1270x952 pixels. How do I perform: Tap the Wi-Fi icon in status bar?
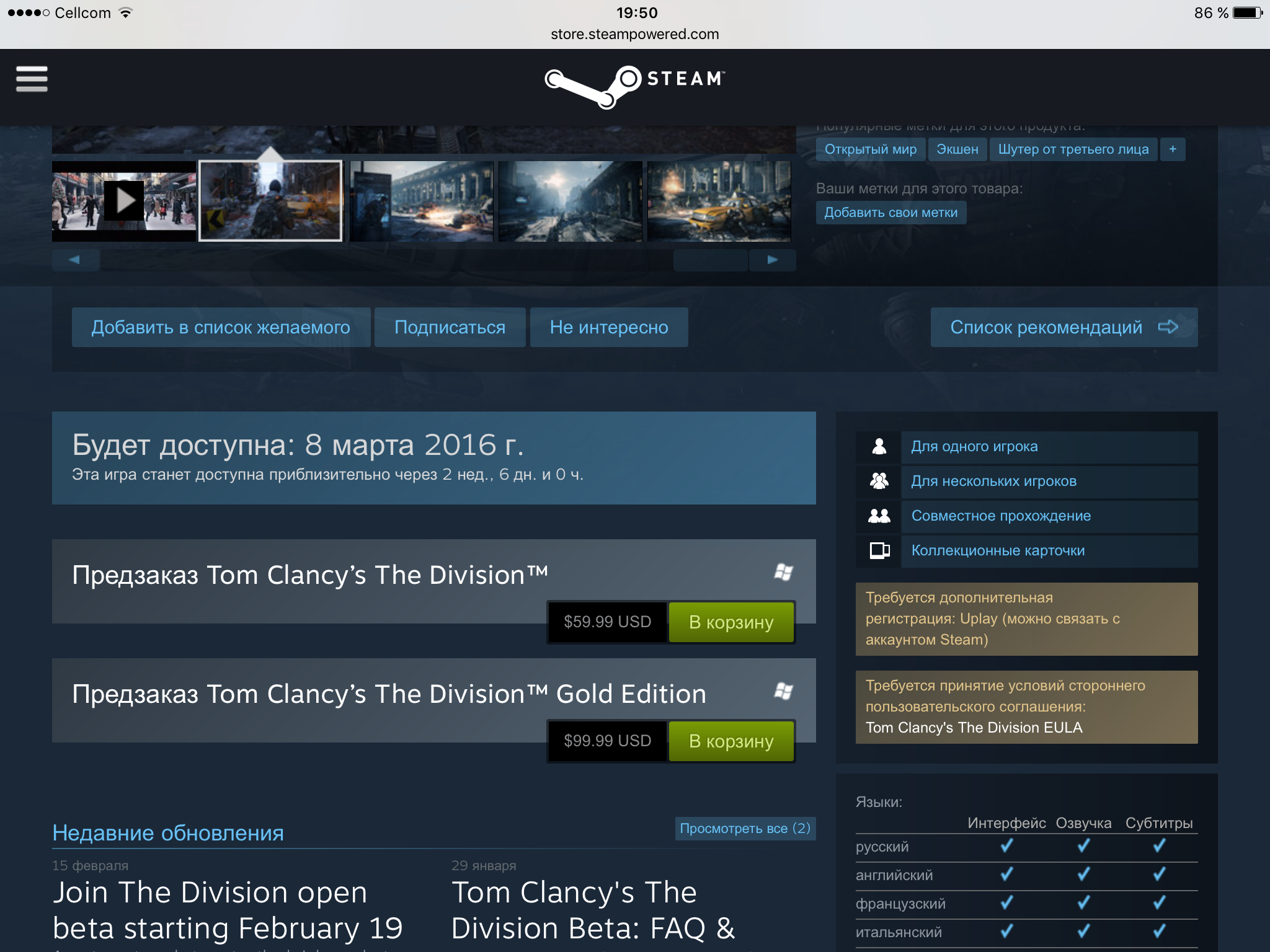125,12
